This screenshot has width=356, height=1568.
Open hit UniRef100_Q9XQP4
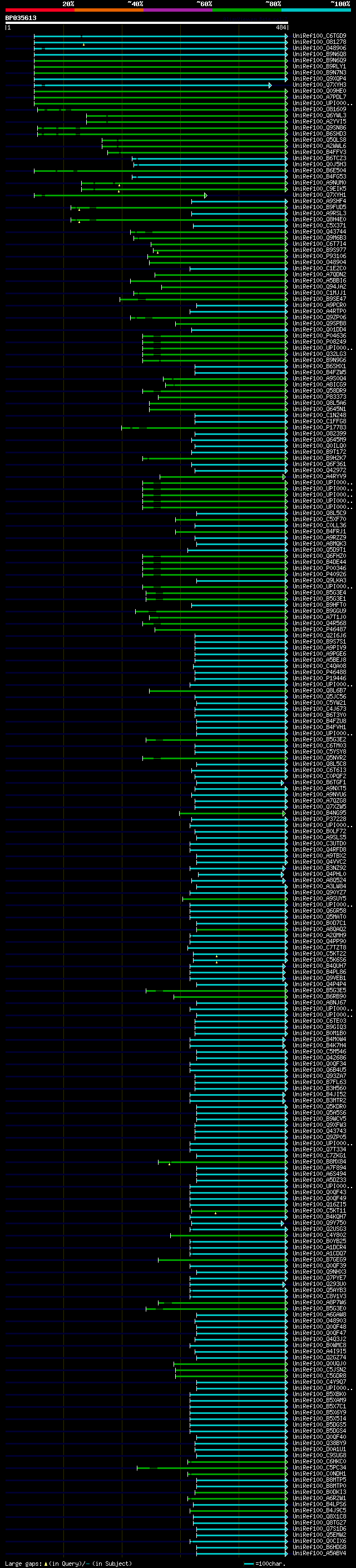coord(319,78)
